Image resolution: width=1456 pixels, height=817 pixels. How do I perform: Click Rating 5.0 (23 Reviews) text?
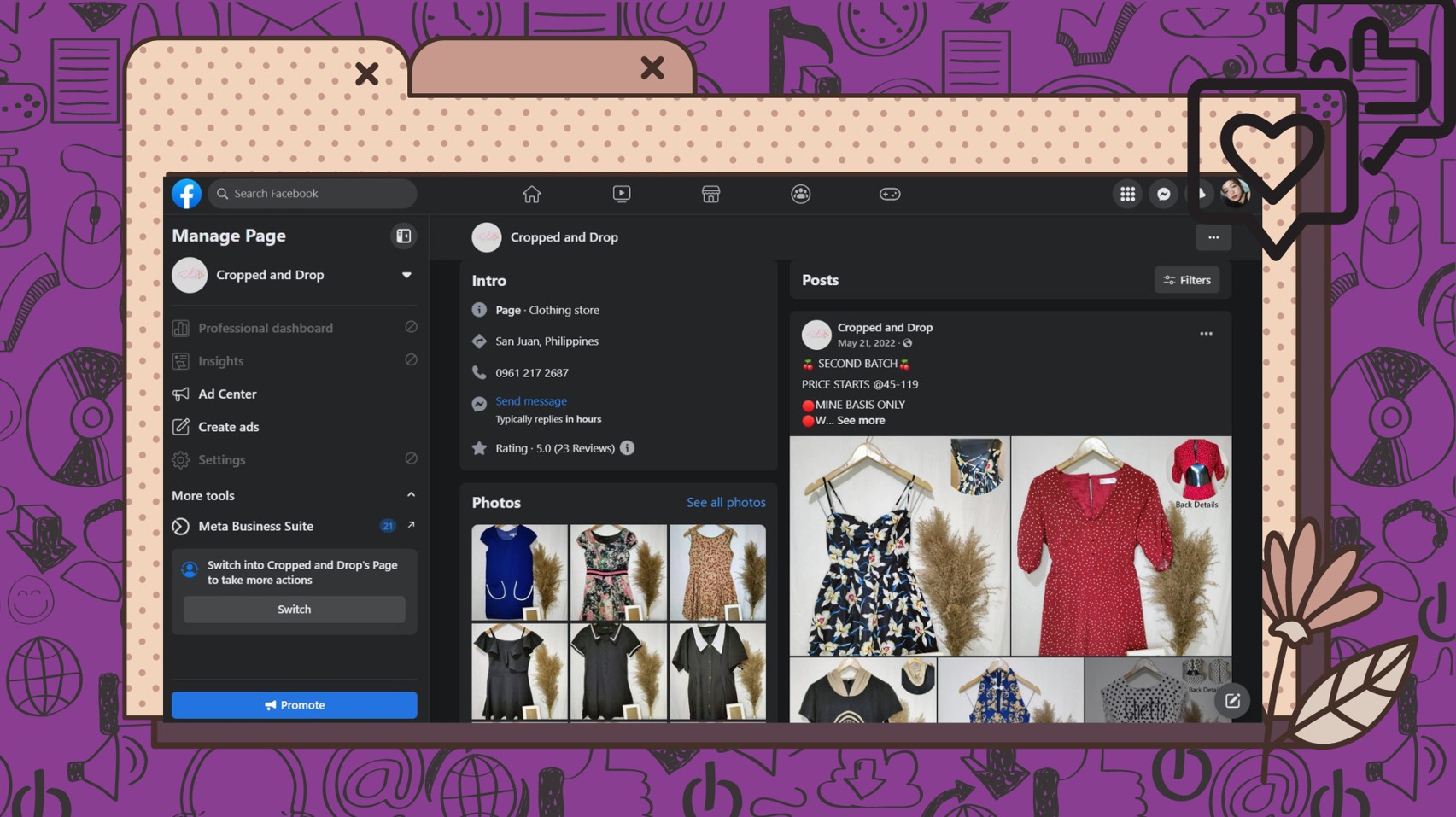[555, 448]
